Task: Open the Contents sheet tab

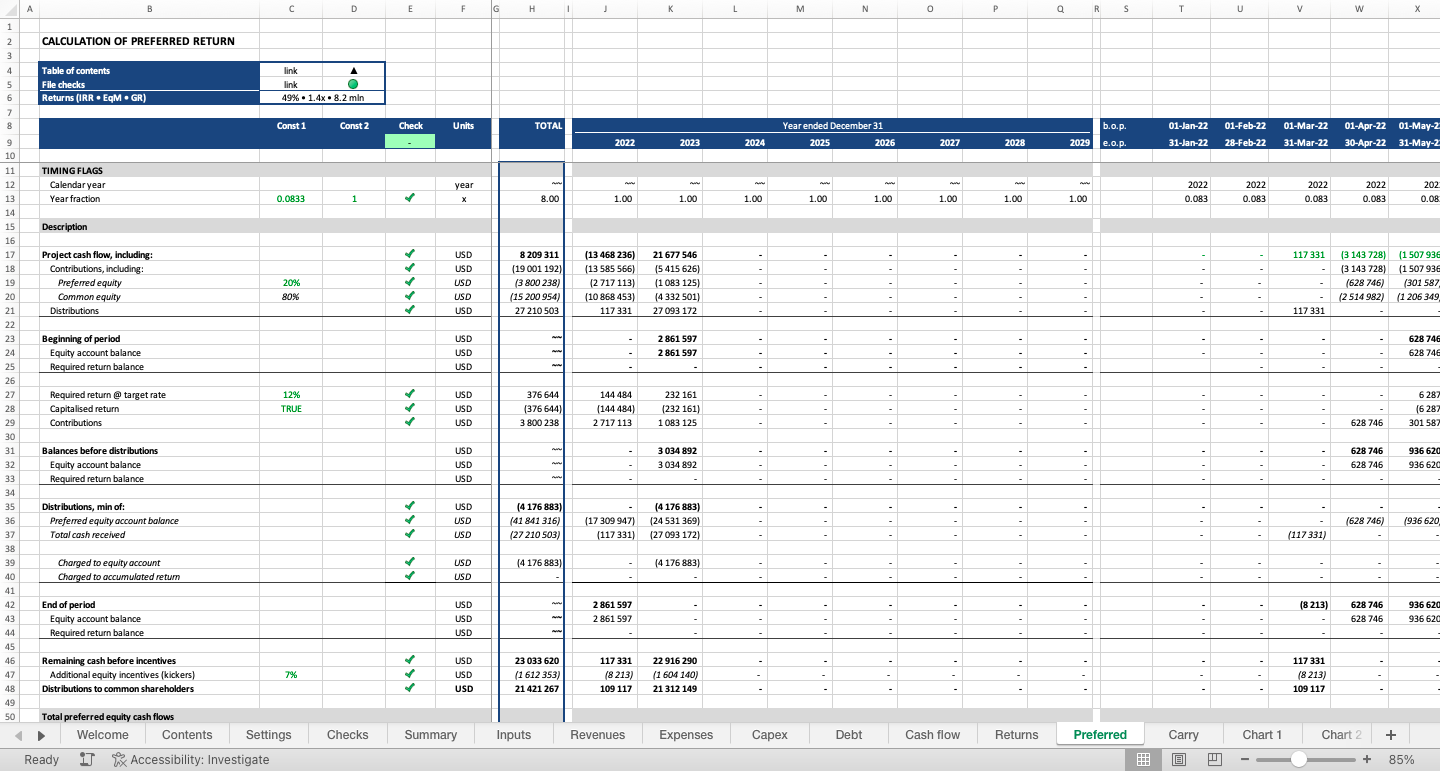Action: 187,735
